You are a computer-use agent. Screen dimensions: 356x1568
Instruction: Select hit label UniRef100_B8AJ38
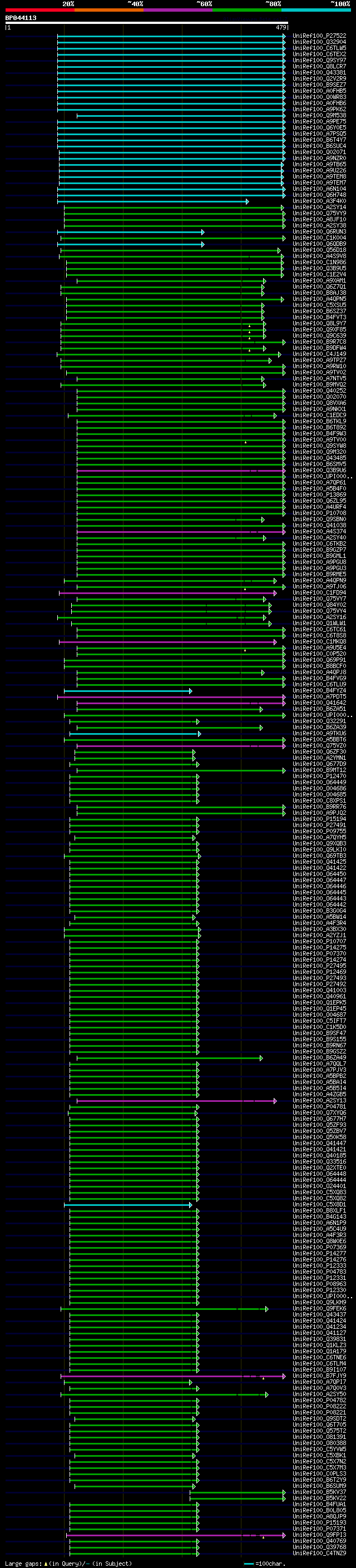click(x=319, y=293)
